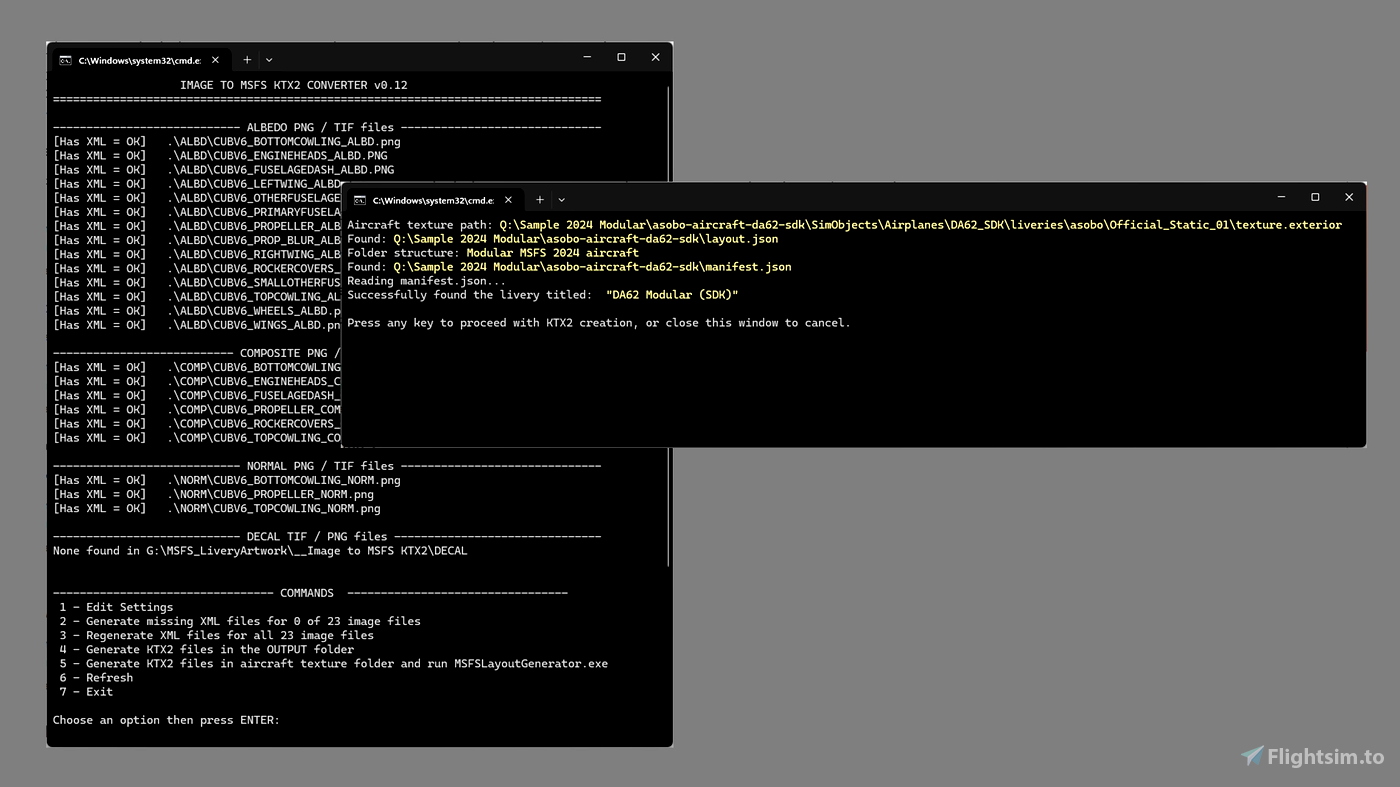This screenshot has width=1400, height=787.
Task: Click the cmd icon on the background terminal tab
Action: [x=66, y=60]
